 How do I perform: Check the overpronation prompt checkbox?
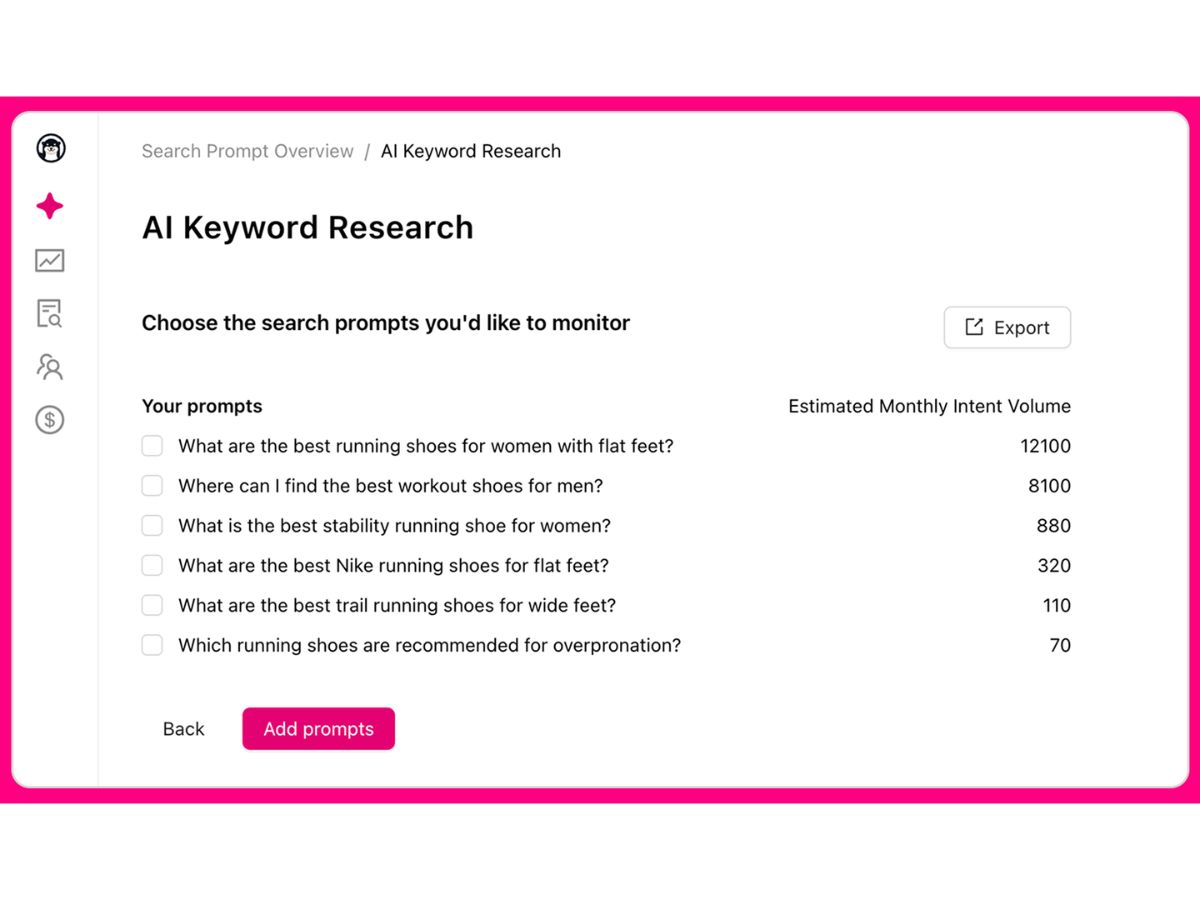click(x=152, y=645)
